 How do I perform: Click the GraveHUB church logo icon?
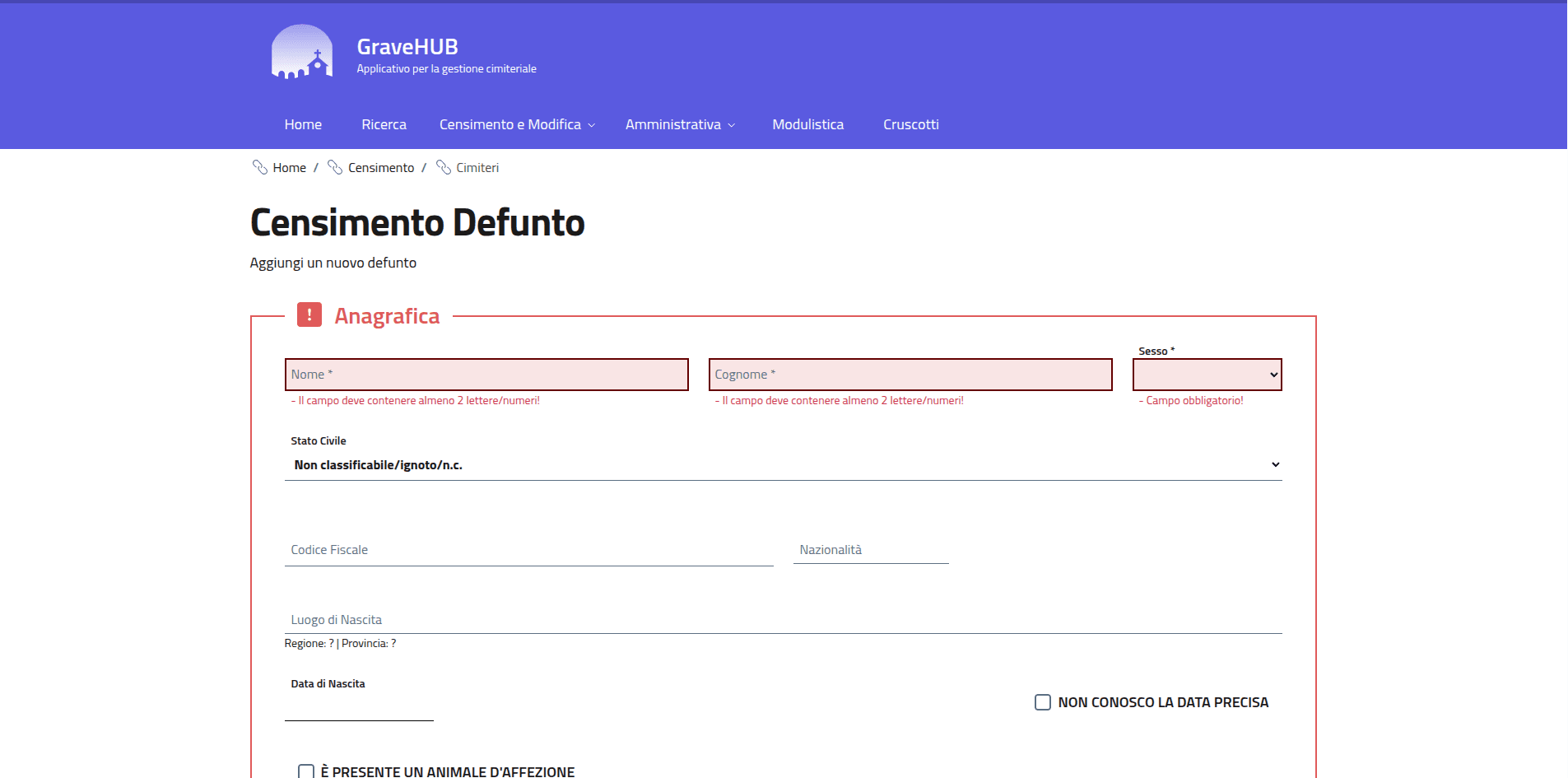pyautogui.click(x=301, y=51)
